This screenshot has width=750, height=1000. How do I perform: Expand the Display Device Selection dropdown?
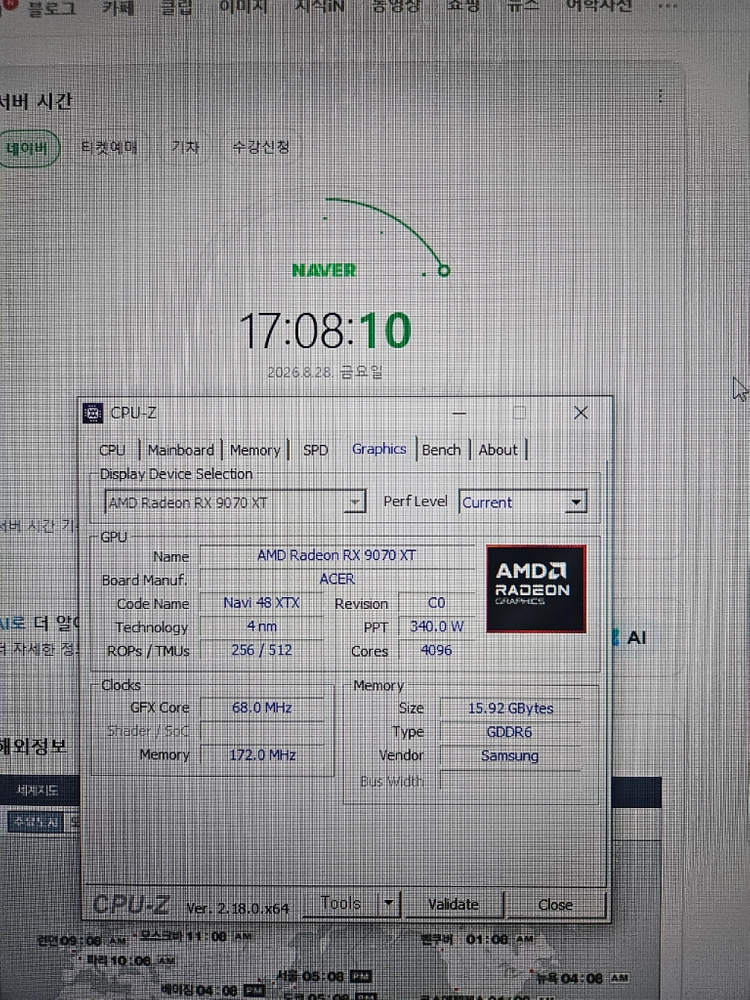pos(354,503)
